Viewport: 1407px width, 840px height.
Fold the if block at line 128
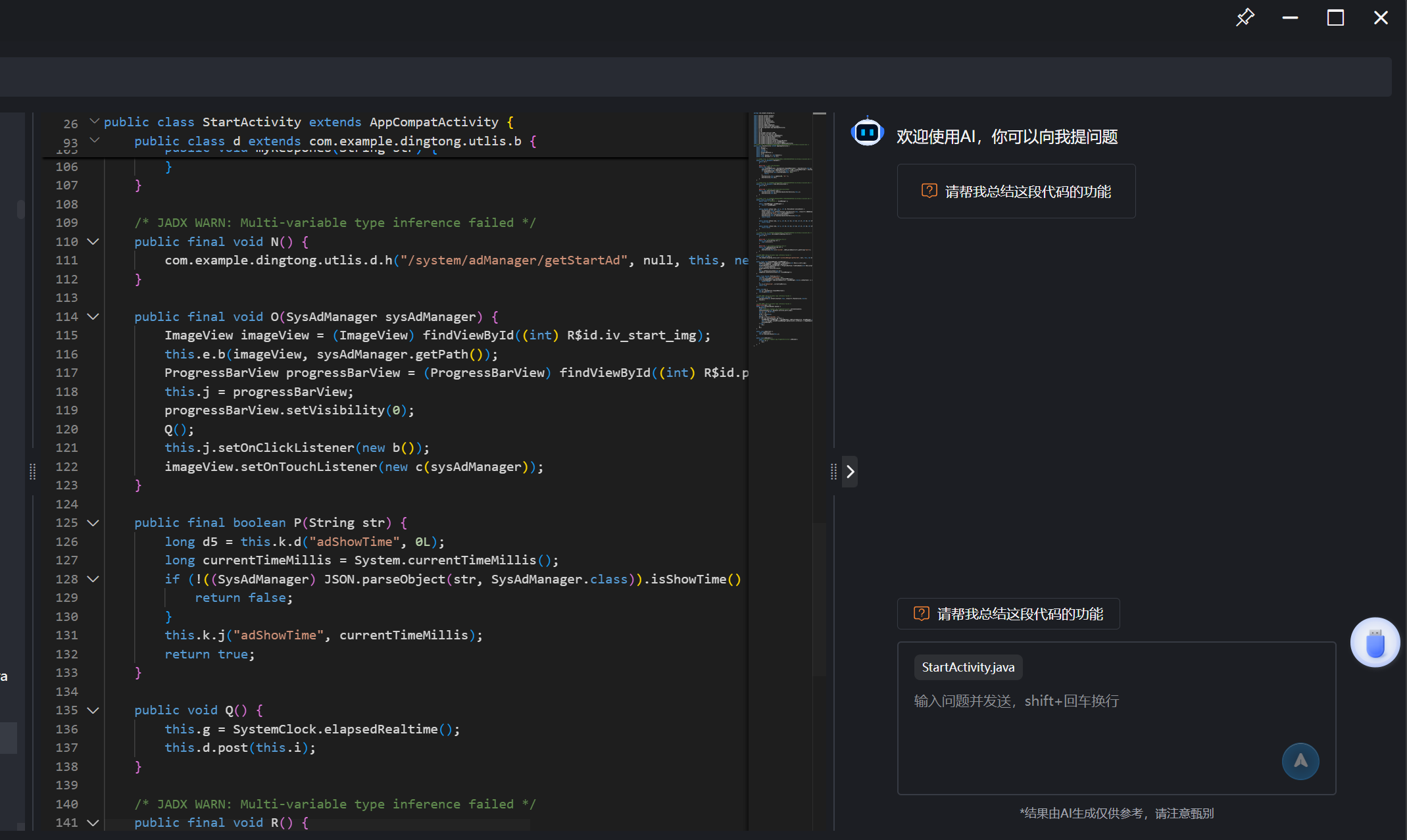(x=93, y=579)
